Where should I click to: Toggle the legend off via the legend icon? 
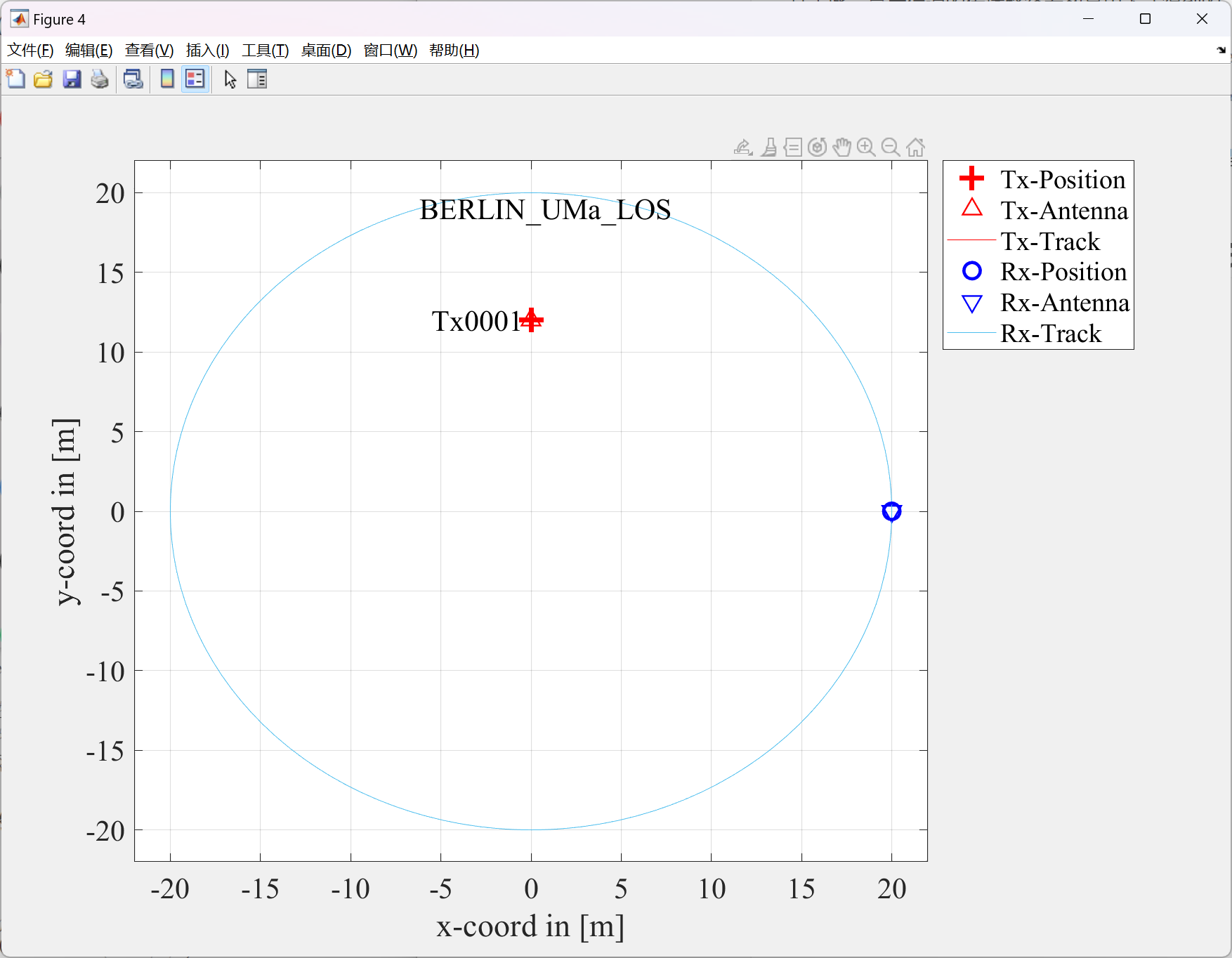click(195, 79)
